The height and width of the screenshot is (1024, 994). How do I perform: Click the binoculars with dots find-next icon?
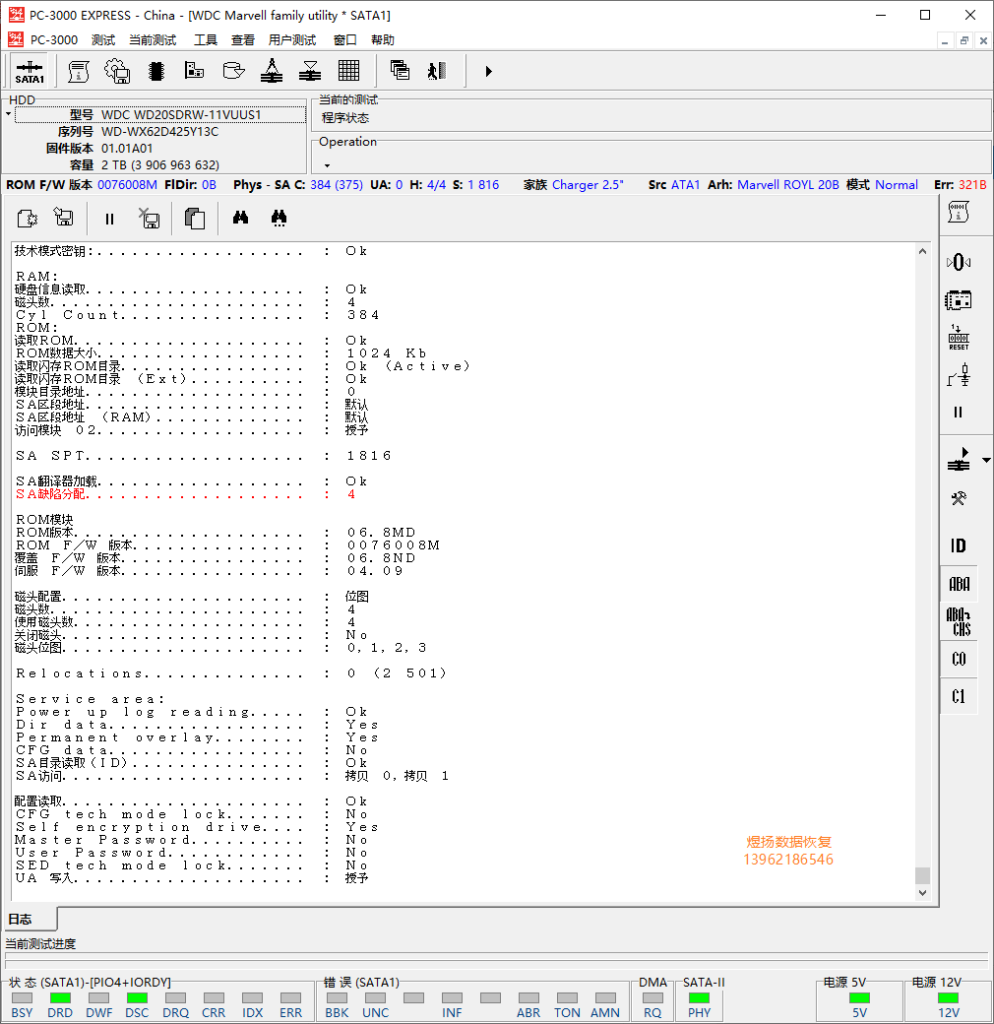point(279,218)
